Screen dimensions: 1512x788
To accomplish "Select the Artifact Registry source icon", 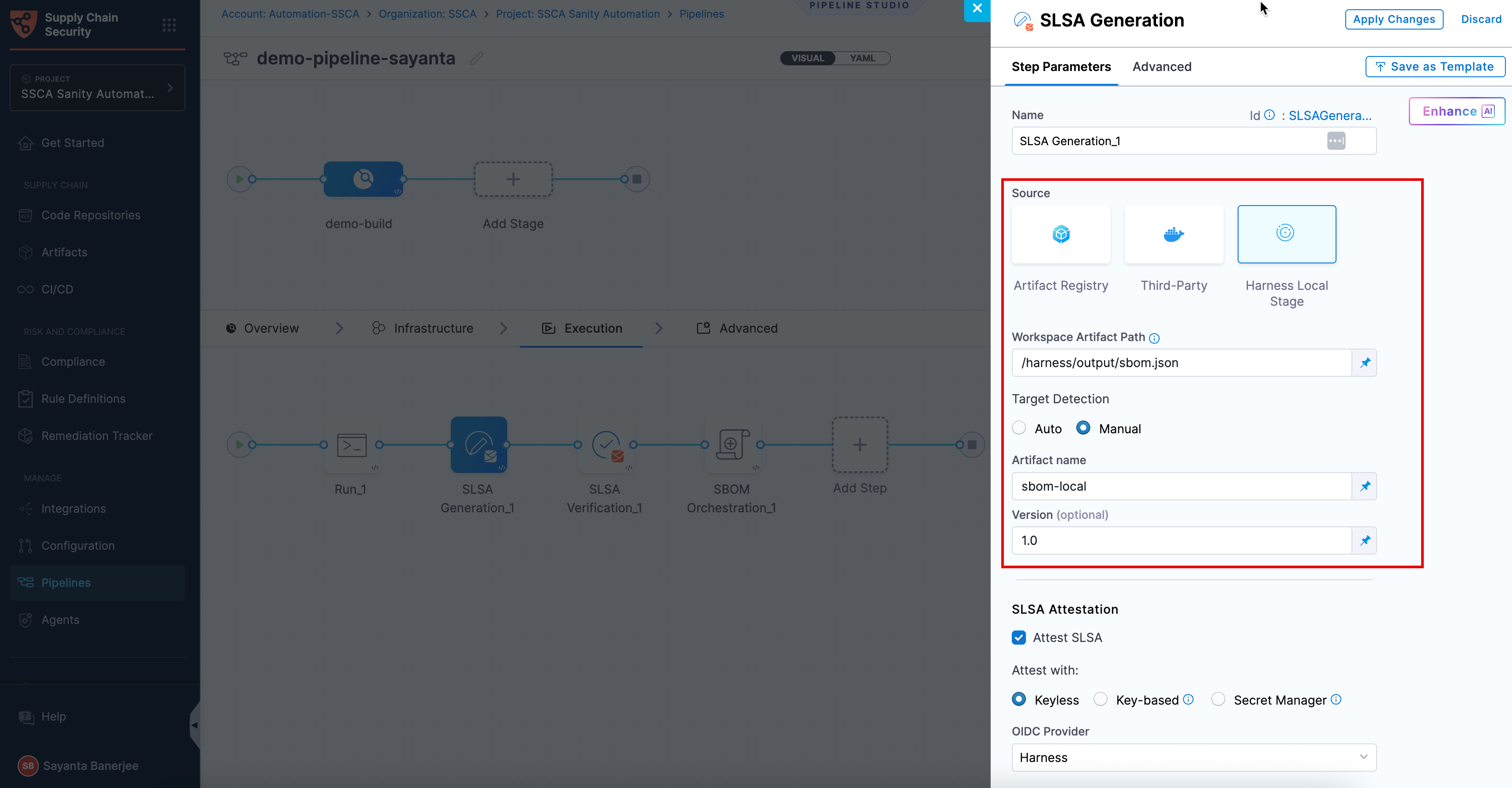I will [1061, 234].
